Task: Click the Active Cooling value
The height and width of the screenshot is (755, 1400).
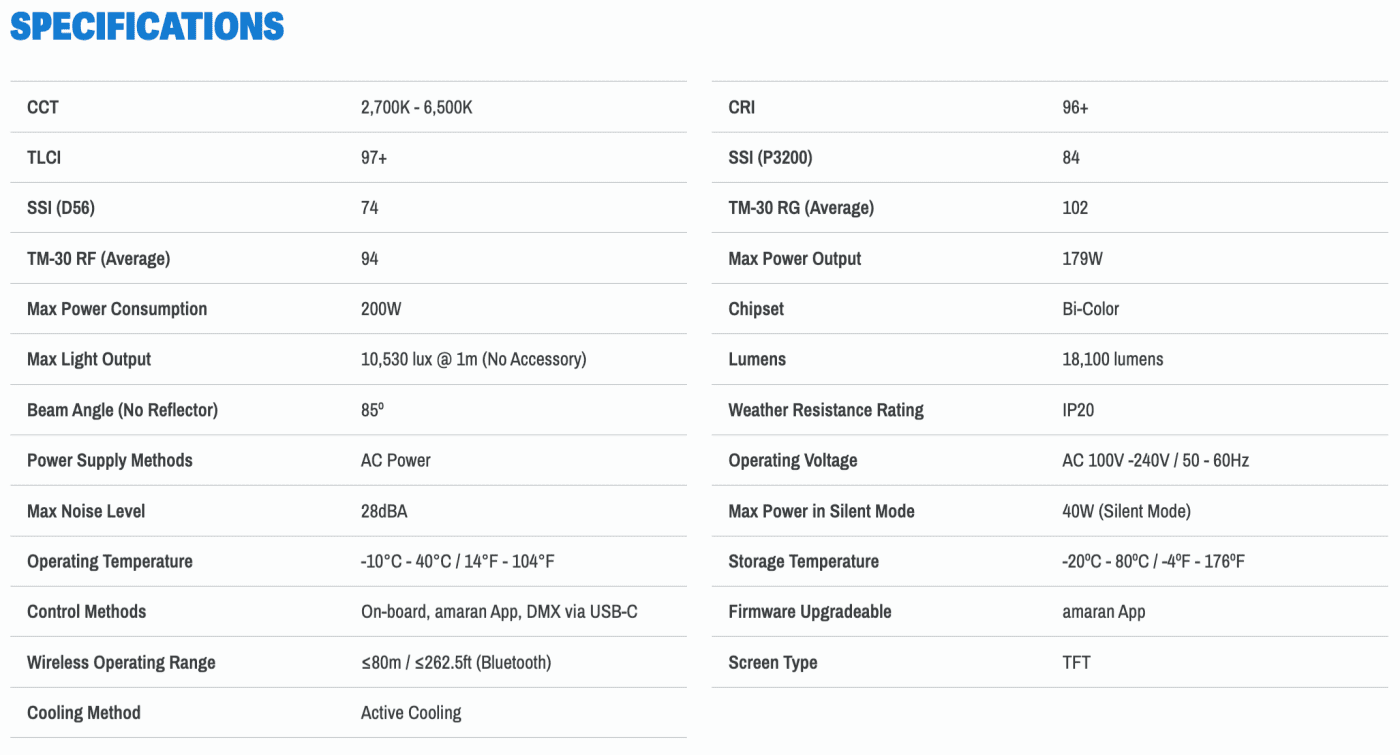Action: (x=411, y=713)
